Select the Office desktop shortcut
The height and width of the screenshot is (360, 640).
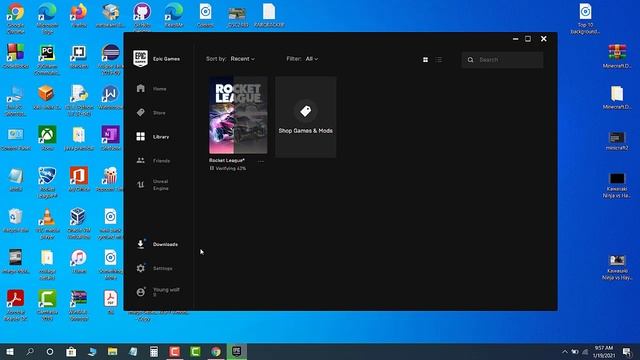coord(79,179)
